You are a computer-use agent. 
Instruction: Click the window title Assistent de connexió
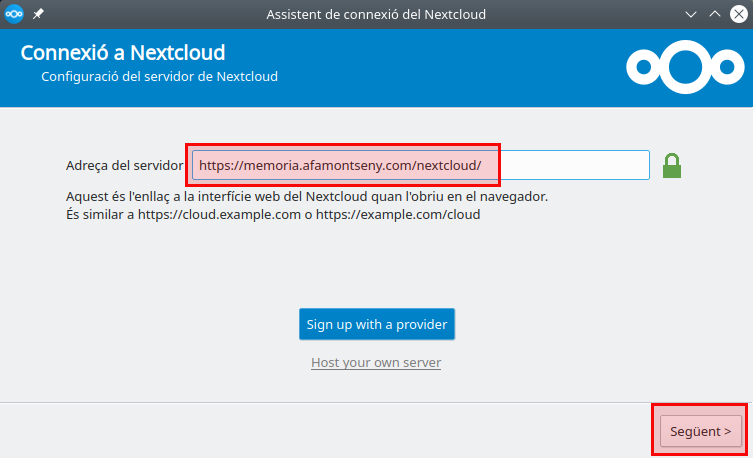coord(376,14)
